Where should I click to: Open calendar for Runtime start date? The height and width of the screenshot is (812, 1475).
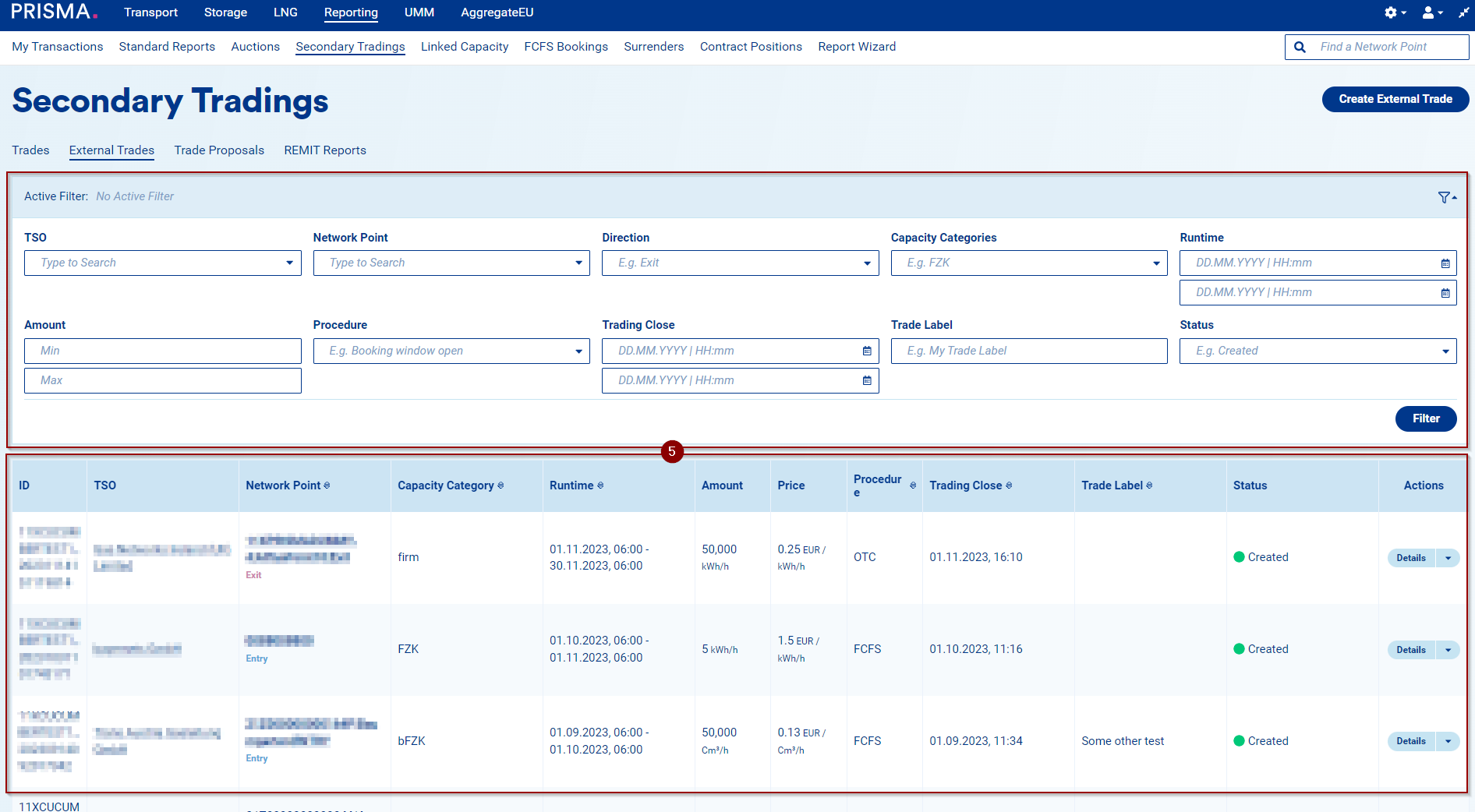click(1445, 263)
